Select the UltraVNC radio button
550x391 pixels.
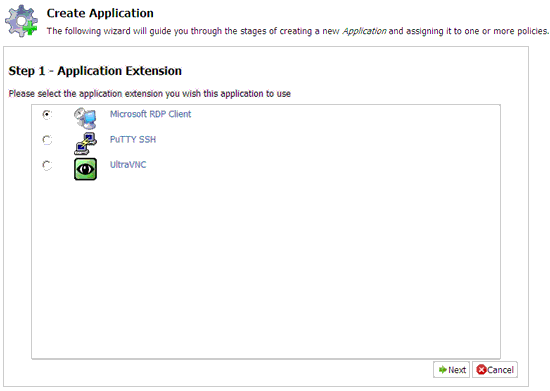tap(47, 165)
